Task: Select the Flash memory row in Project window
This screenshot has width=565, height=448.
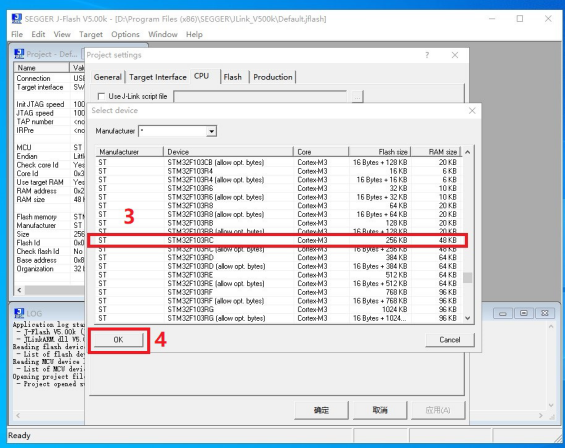Action: [49, 217]
